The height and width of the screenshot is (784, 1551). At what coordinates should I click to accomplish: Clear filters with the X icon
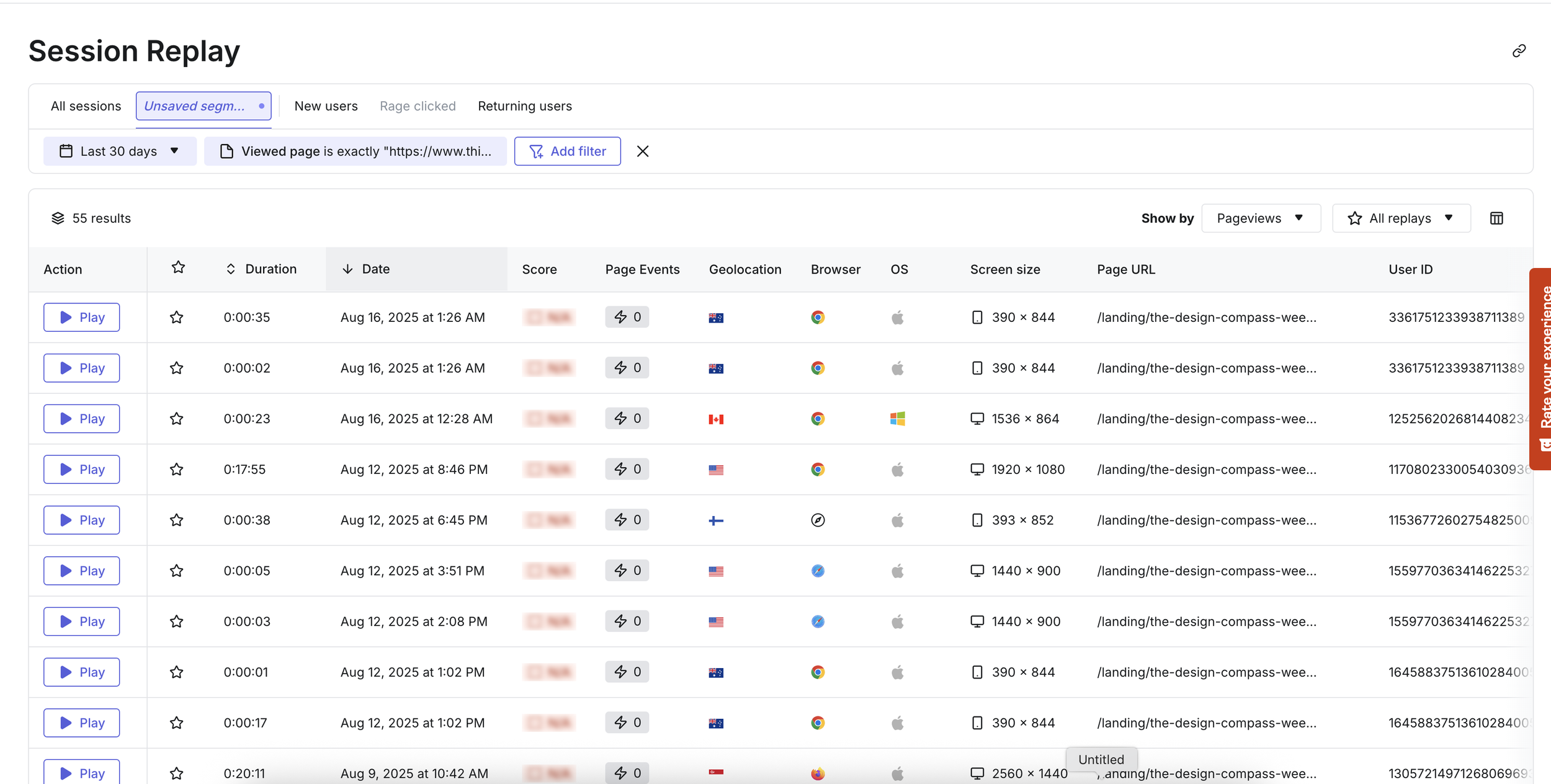pyautogui.click(x=643, y=151)
